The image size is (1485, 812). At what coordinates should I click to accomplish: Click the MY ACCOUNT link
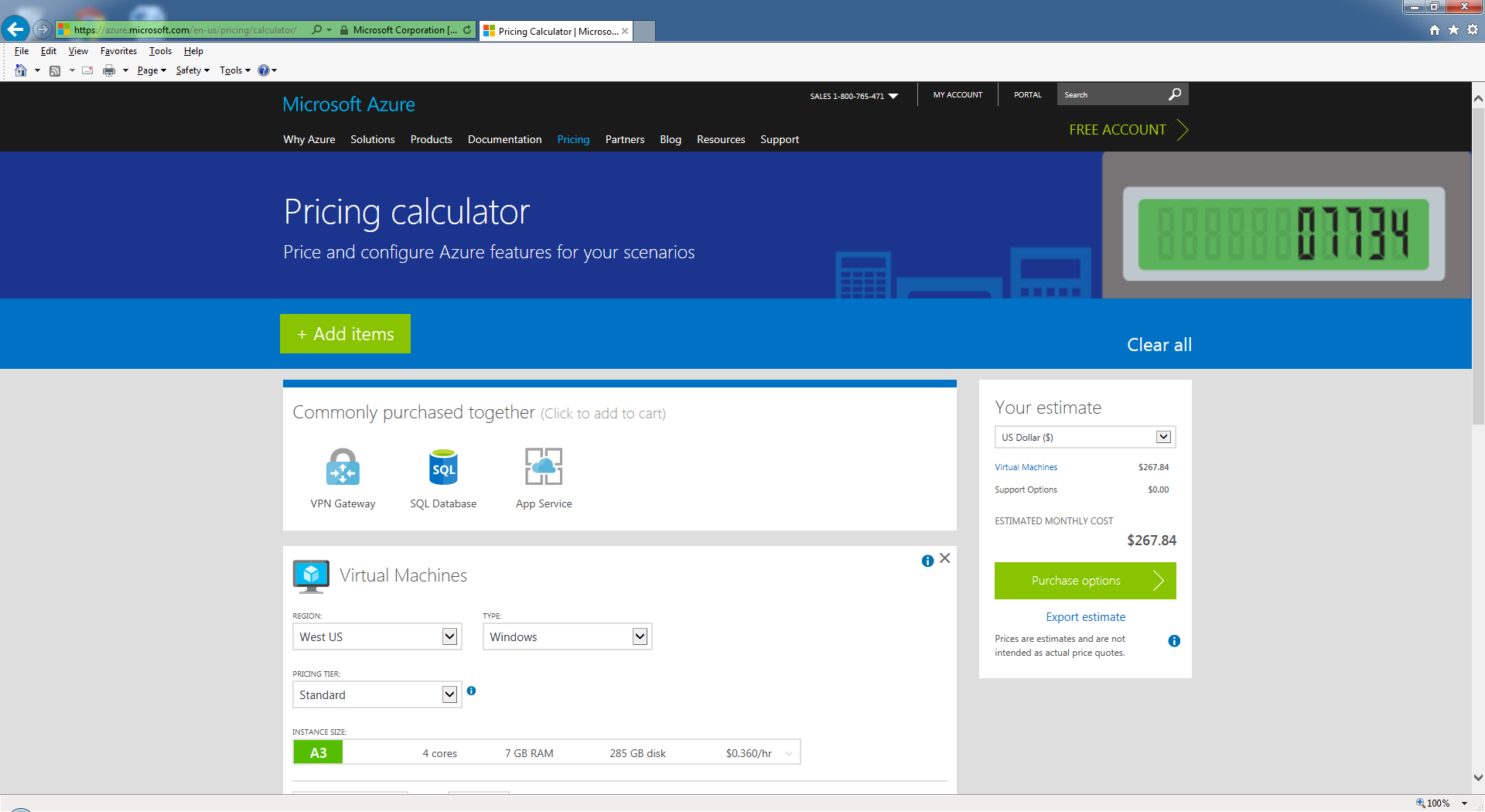pyautogui.click(x=958, y=94)
